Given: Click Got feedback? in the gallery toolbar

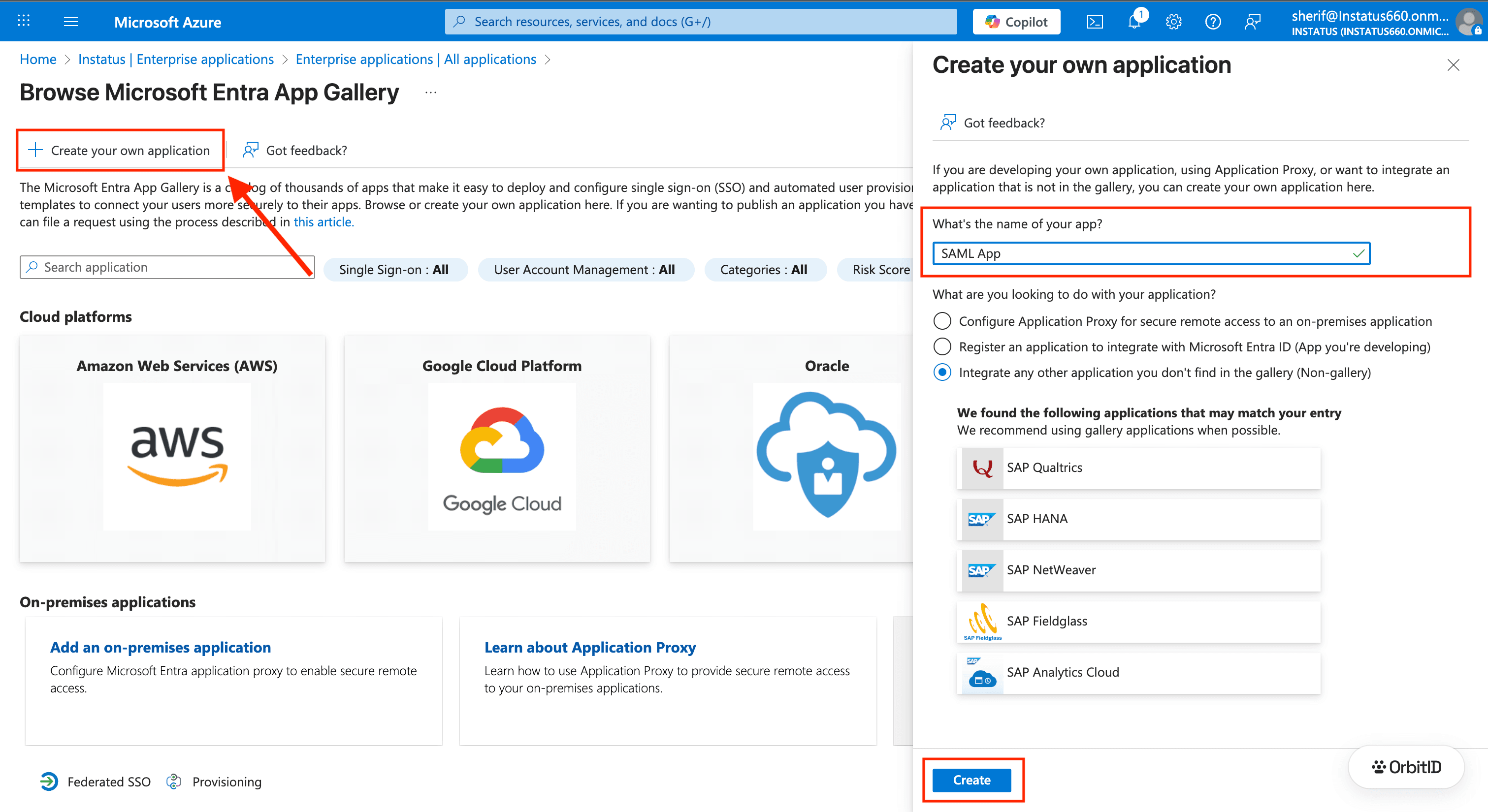Looking at the screenshot, I should click(294, 150).
